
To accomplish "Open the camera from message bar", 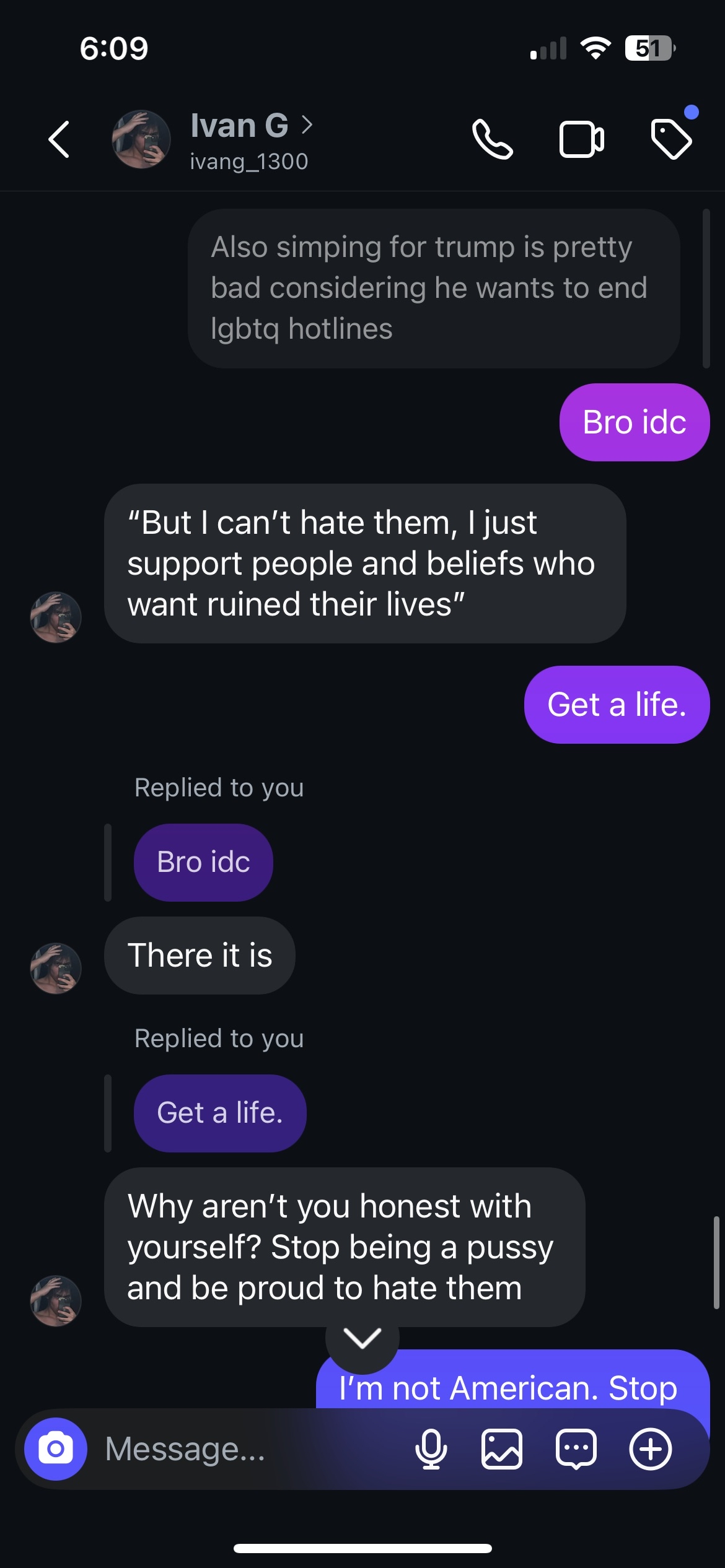I will click(x=56, y=1448).
